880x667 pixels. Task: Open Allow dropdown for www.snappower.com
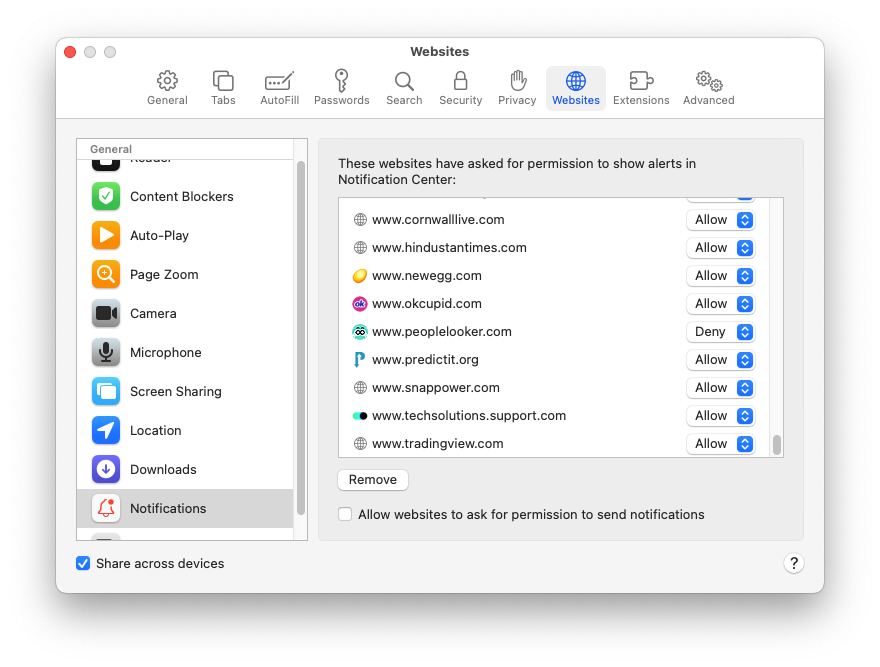(x=721, y=387)
